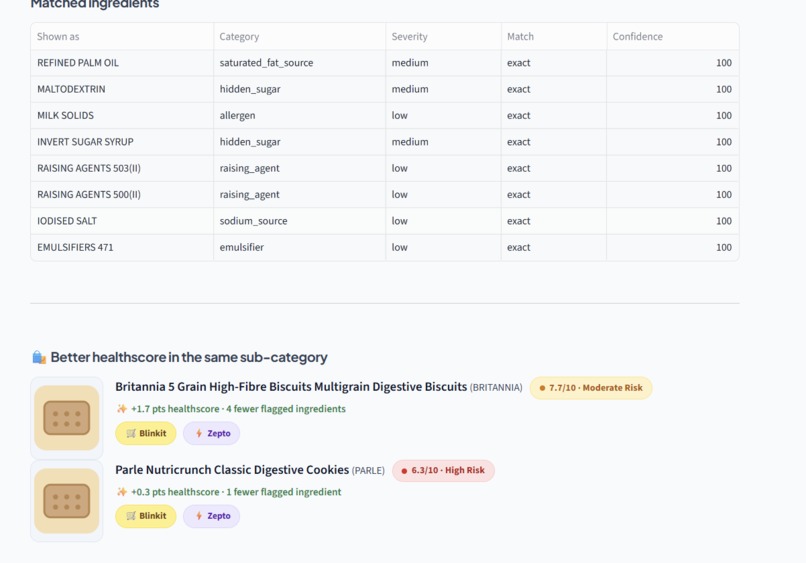Open Blinkit link for Parle Nutricrunch cookies

pos(145,516)
